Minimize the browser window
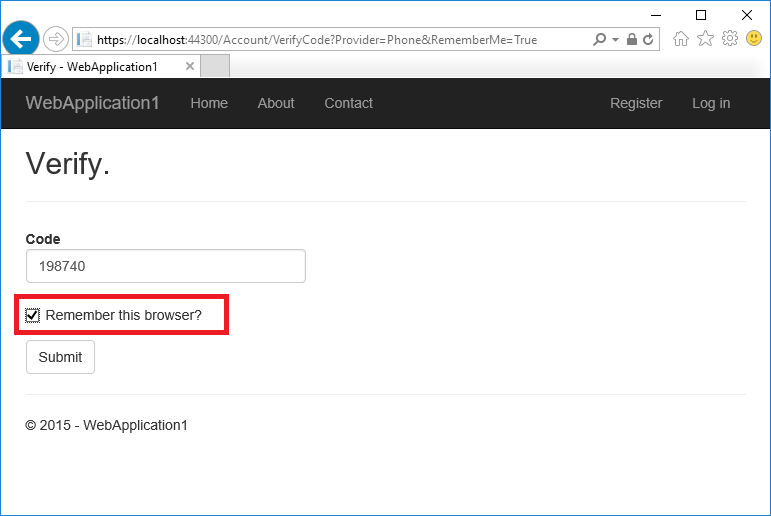This screenshot has width=771, height=516. pyautogui.click(x=656, y=15)
